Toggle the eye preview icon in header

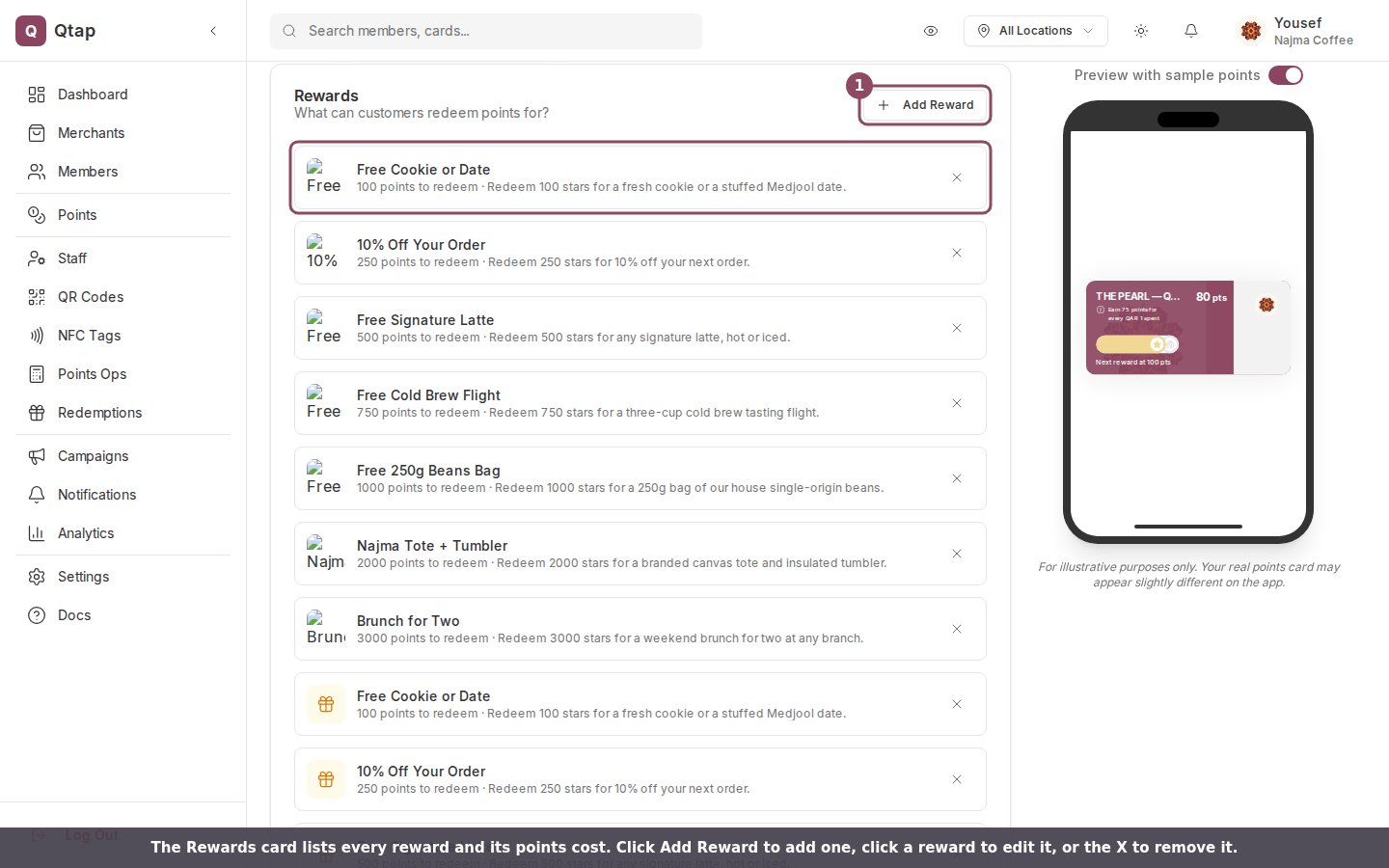(931, 31)
